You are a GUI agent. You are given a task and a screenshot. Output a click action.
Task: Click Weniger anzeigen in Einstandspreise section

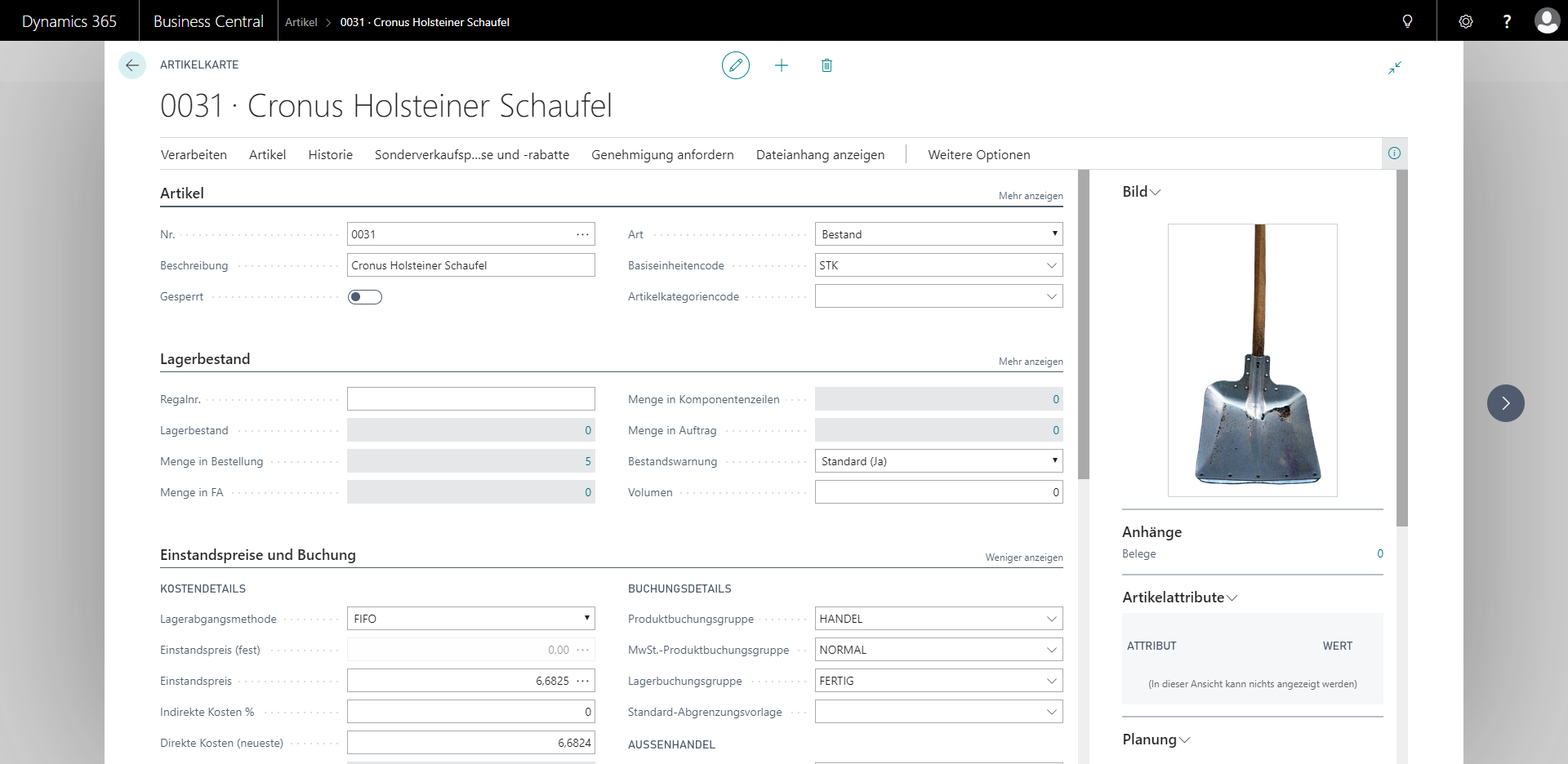[x=1024, y=557]
